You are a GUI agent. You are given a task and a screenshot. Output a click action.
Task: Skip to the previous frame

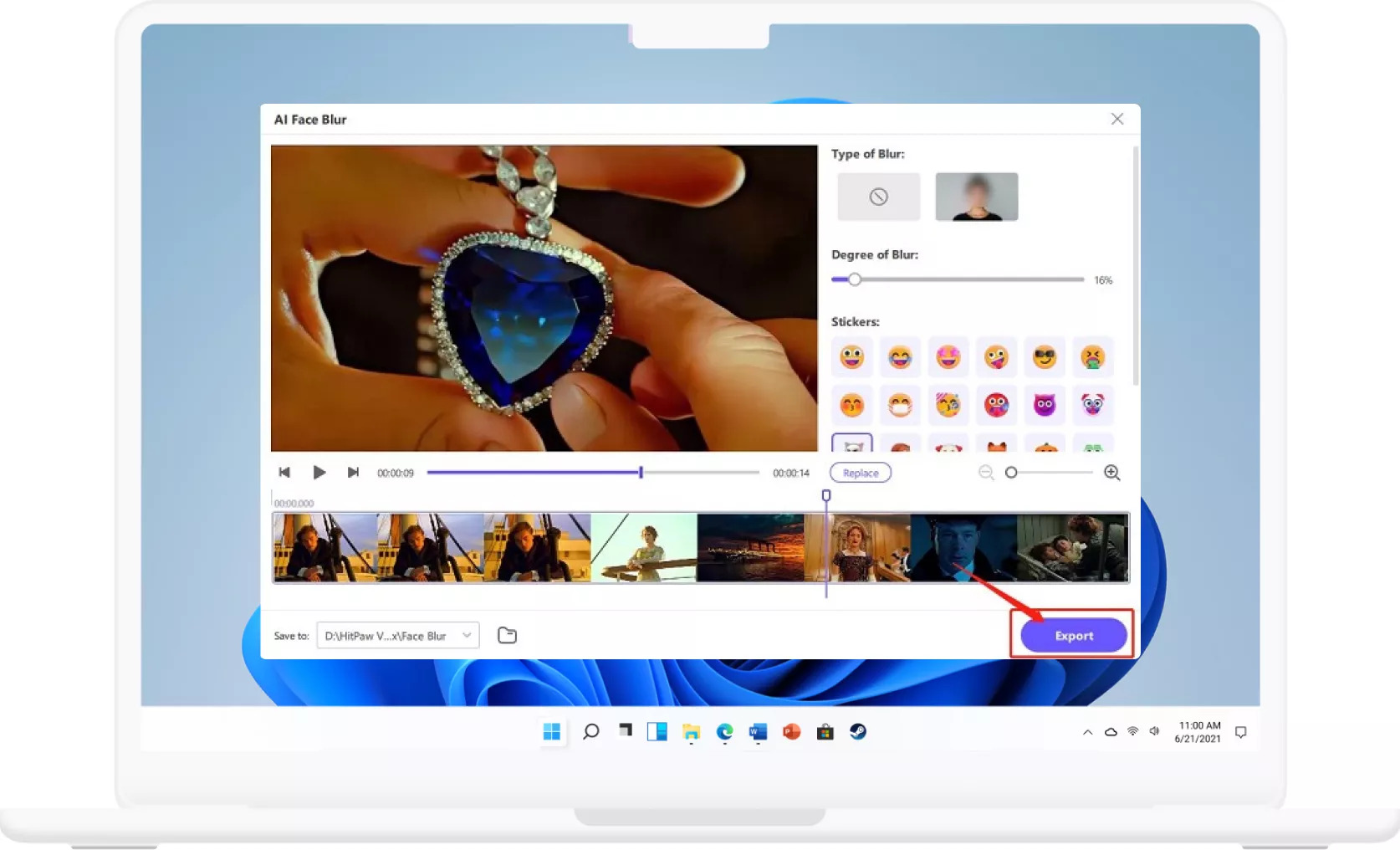285,472
